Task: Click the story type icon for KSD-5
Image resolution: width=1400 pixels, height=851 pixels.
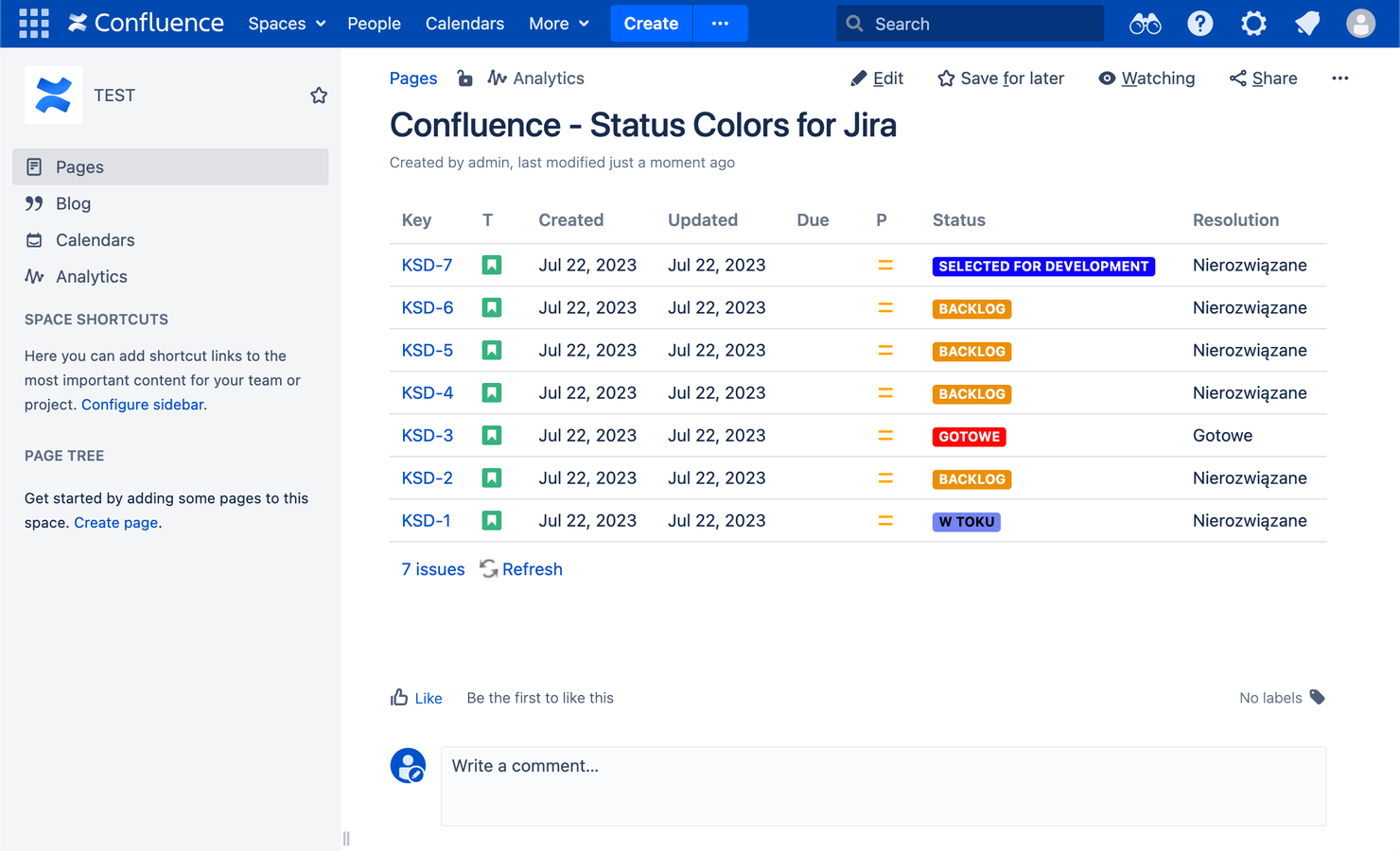Action: [x=492, y=350]
